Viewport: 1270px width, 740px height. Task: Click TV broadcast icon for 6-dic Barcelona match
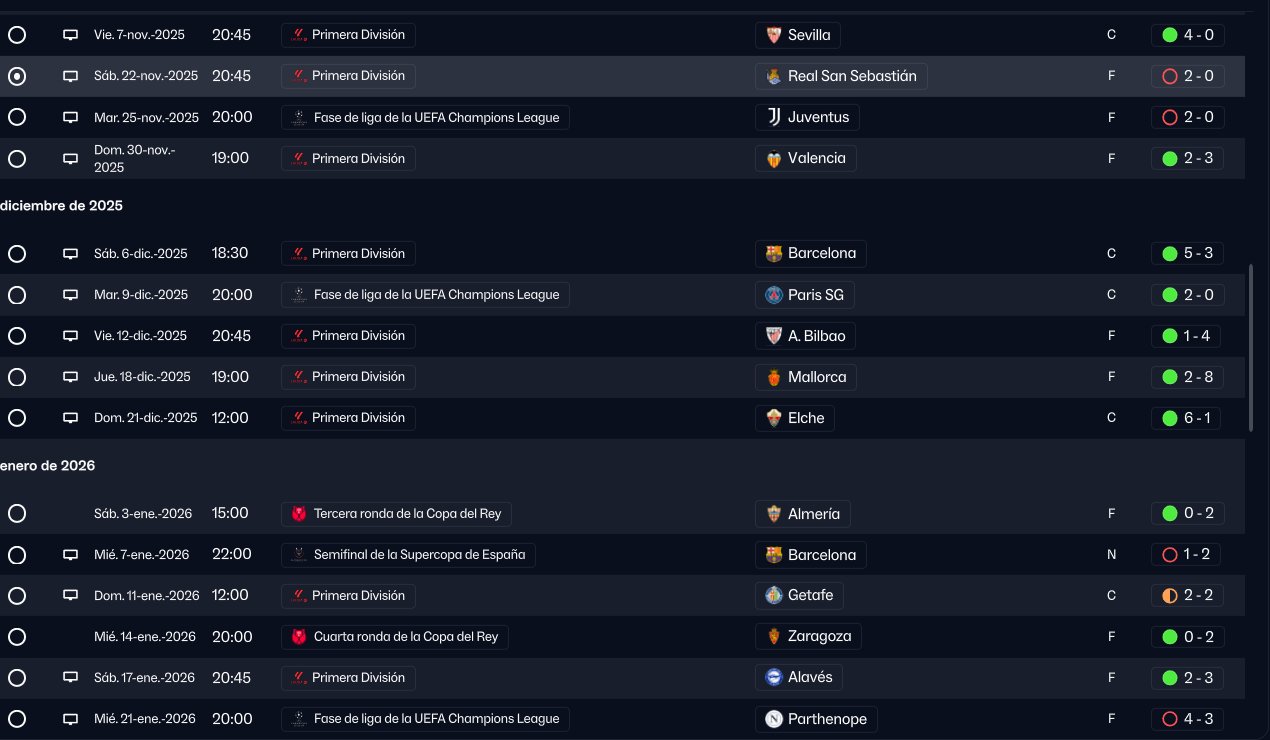coord(70,254)
